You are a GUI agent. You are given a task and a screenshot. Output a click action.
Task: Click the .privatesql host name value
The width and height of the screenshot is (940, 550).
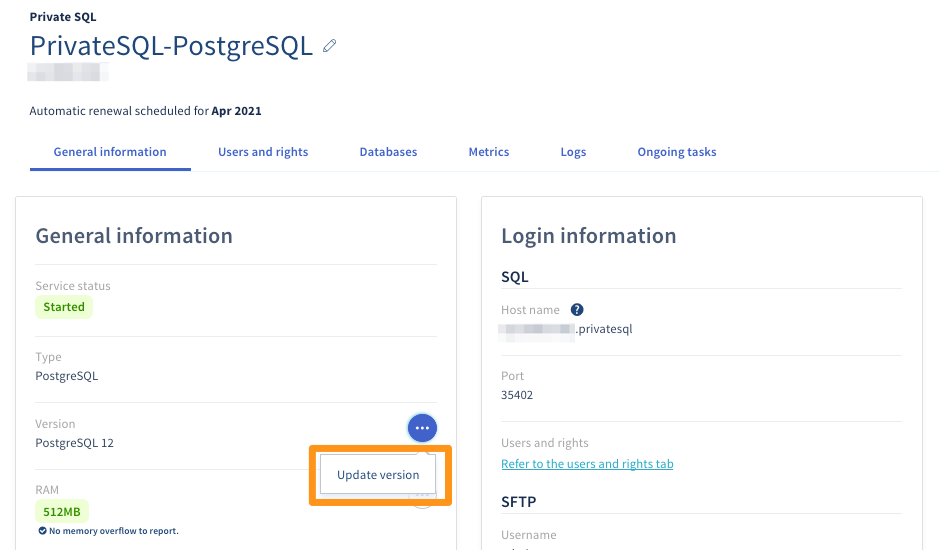(x=604, y=329)
